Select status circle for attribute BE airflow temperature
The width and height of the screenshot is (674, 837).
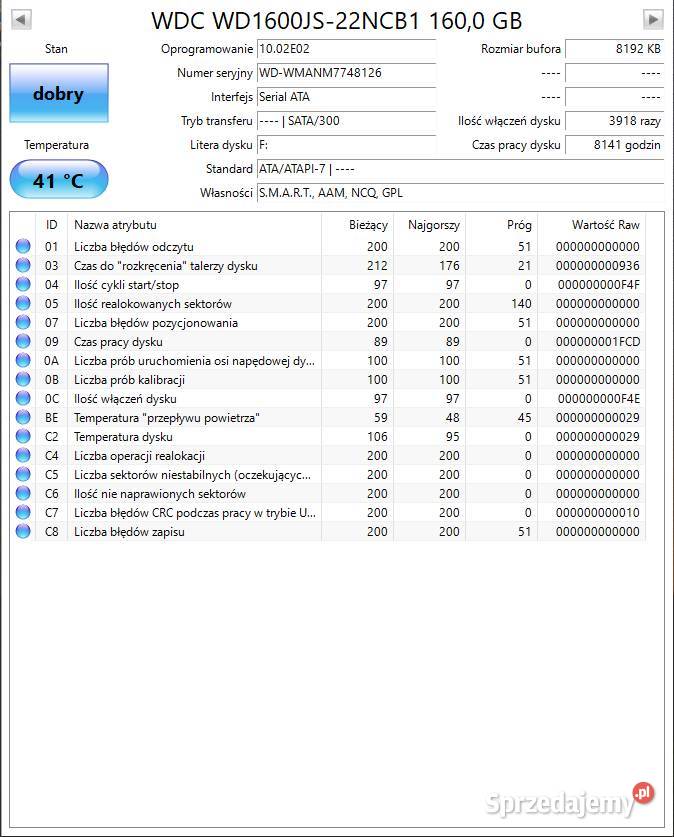pos(23,417)
